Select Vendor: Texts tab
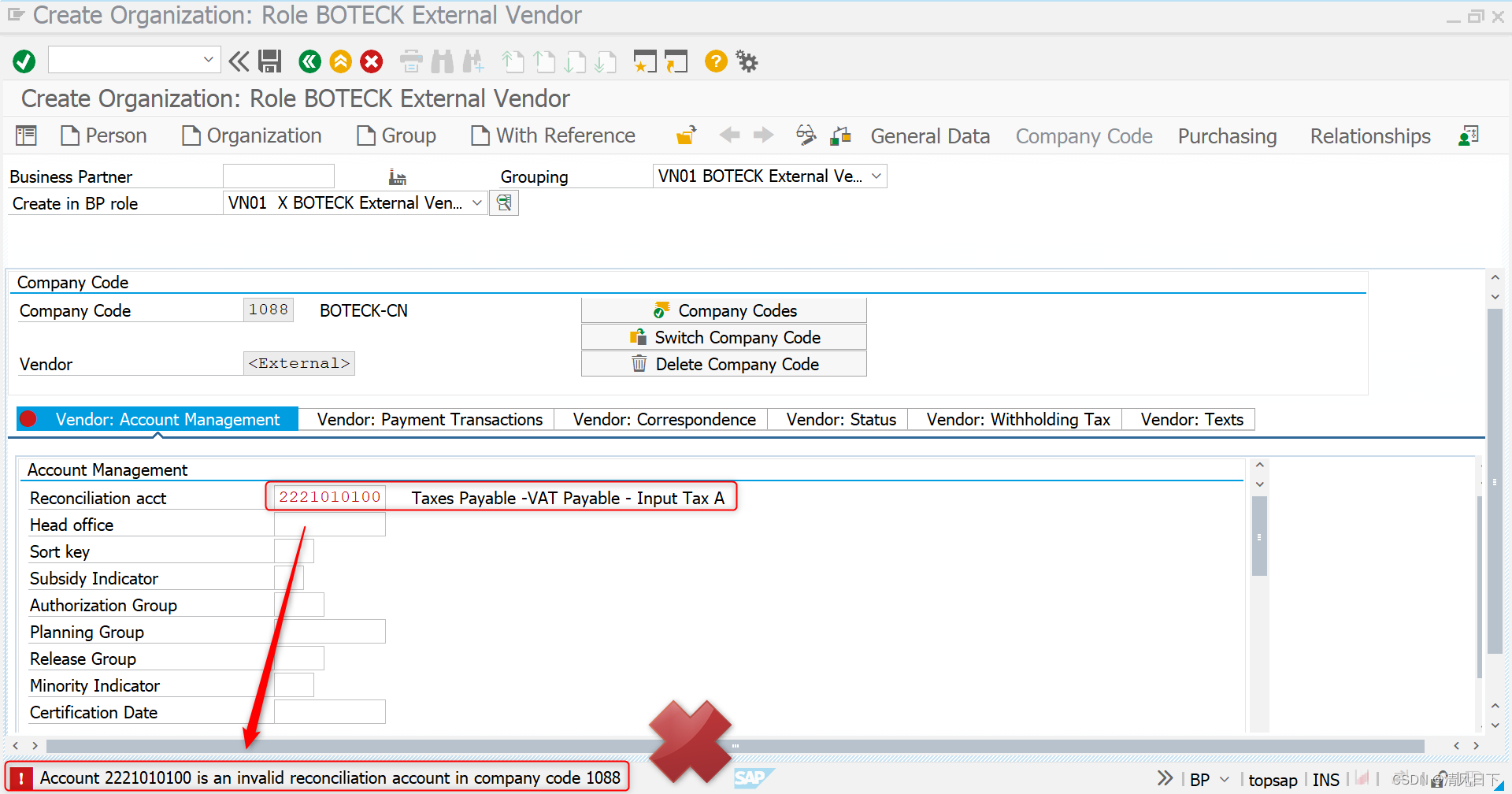Image resolution: width=1512 pixels, height=794 pixels. coord(1191,419)
